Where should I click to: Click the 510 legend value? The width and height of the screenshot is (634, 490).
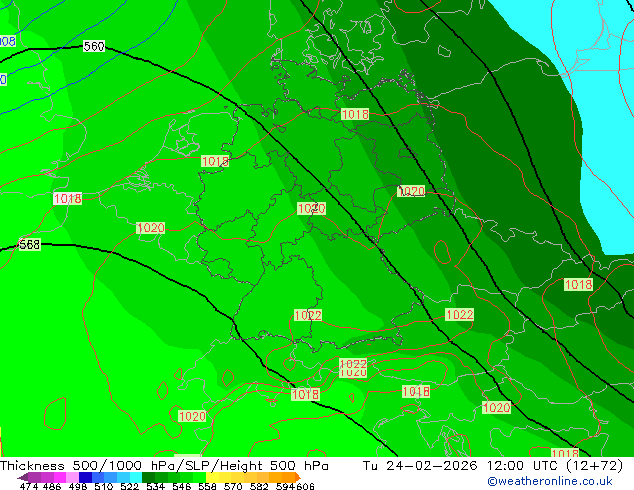[104, 486]
